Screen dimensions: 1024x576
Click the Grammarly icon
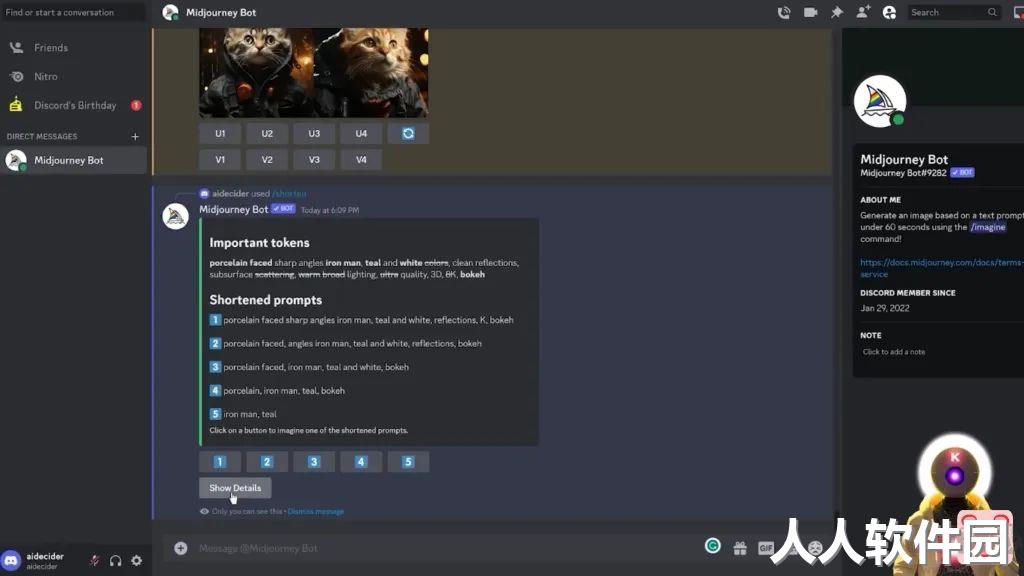pyautogui.click(x=712, y=546)
